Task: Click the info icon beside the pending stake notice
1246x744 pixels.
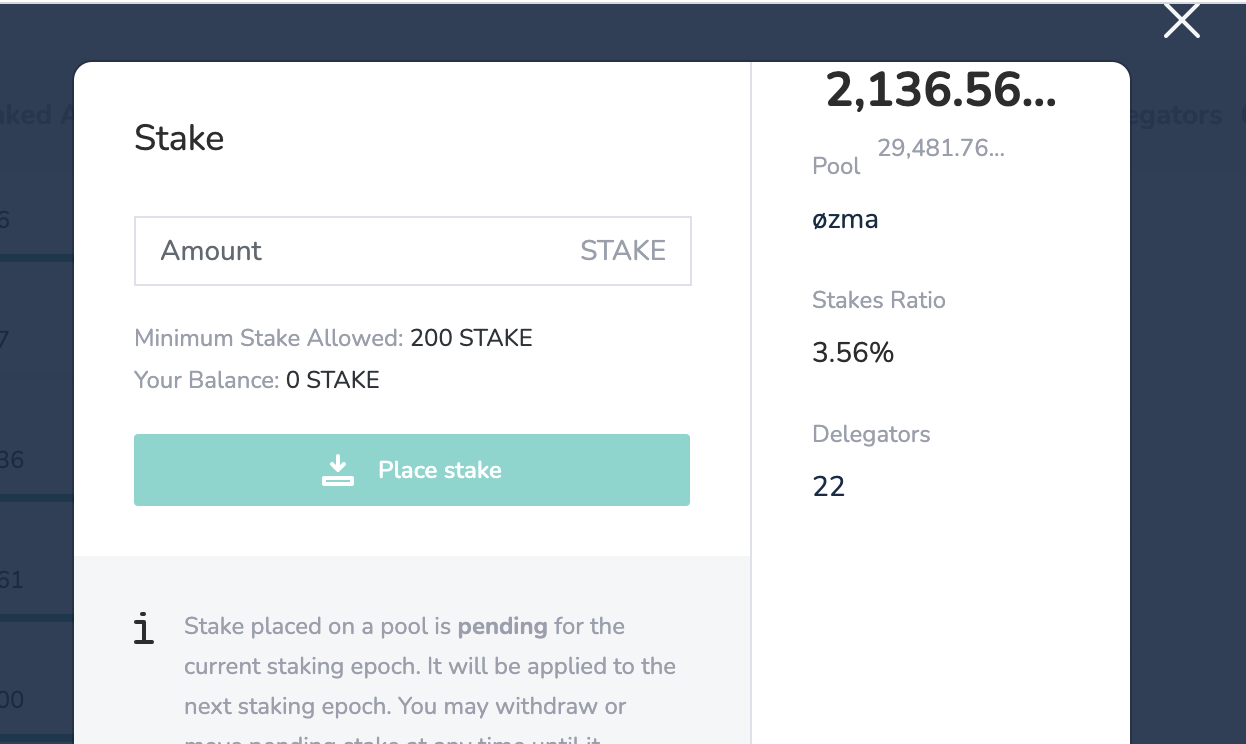Action: (x=145, y=629)
